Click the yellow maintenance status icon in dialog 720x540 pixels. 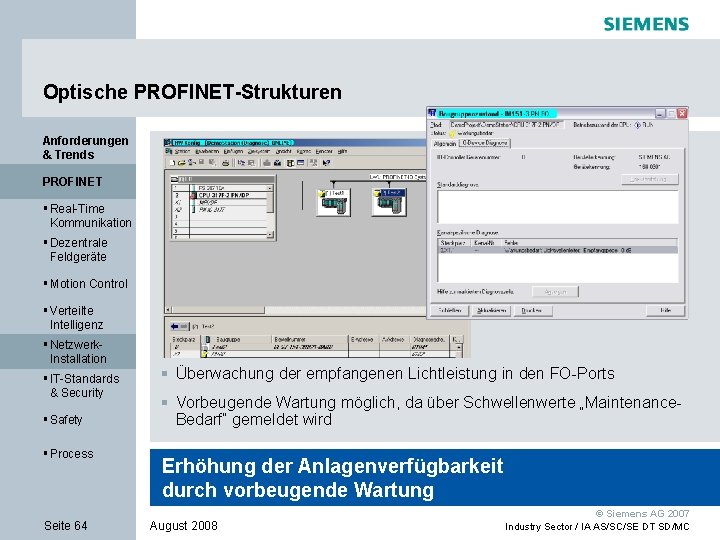pos(451,133)
